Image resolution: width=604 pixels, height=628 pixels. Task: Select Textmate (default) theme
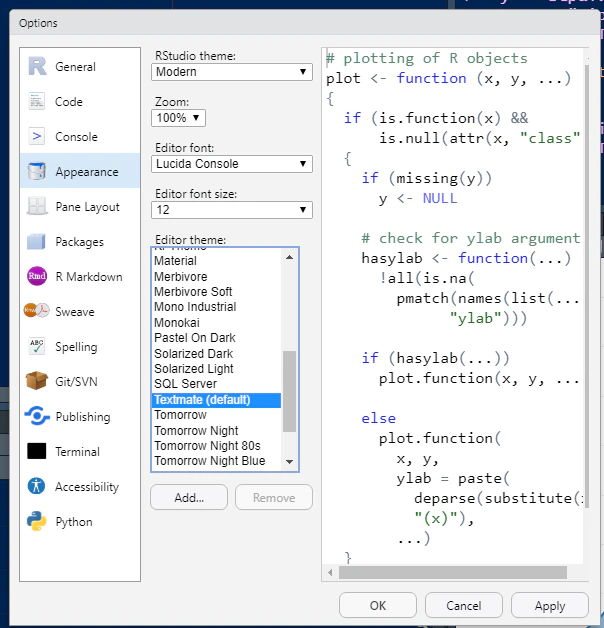pos(217,400)
